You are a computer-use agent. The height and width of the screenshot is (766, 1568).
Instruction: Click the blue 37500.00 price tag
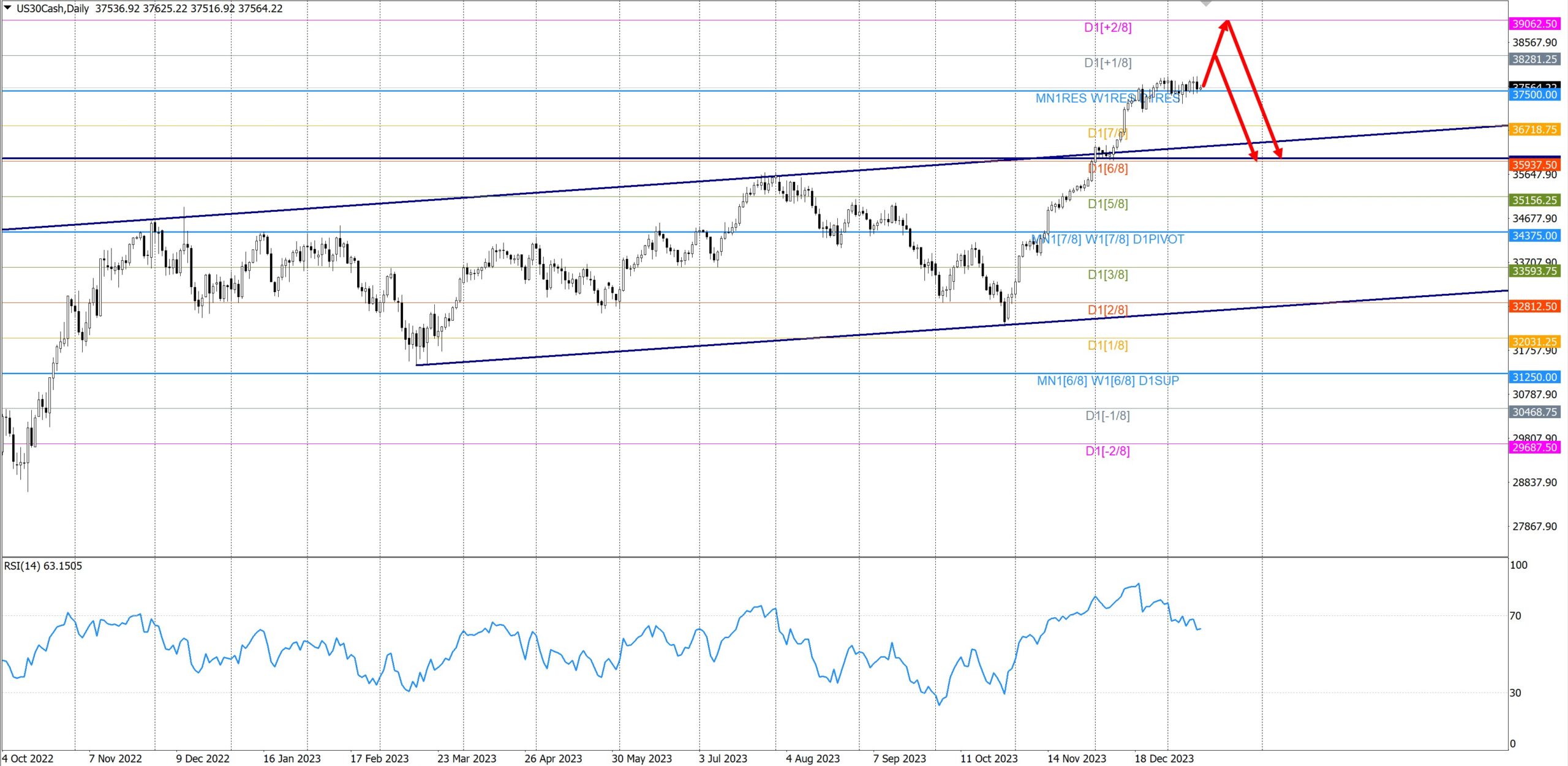pos(1534,95)
